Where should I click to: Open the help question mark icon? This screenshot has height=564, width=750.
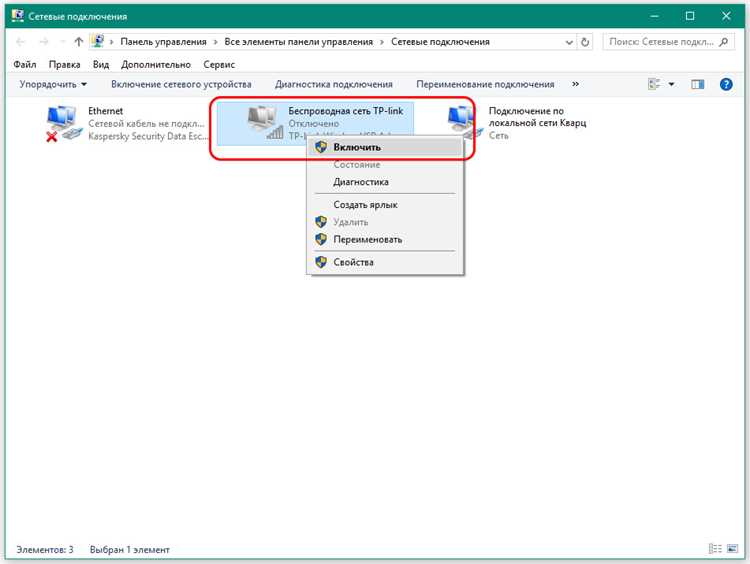click(x=726, y=84)
